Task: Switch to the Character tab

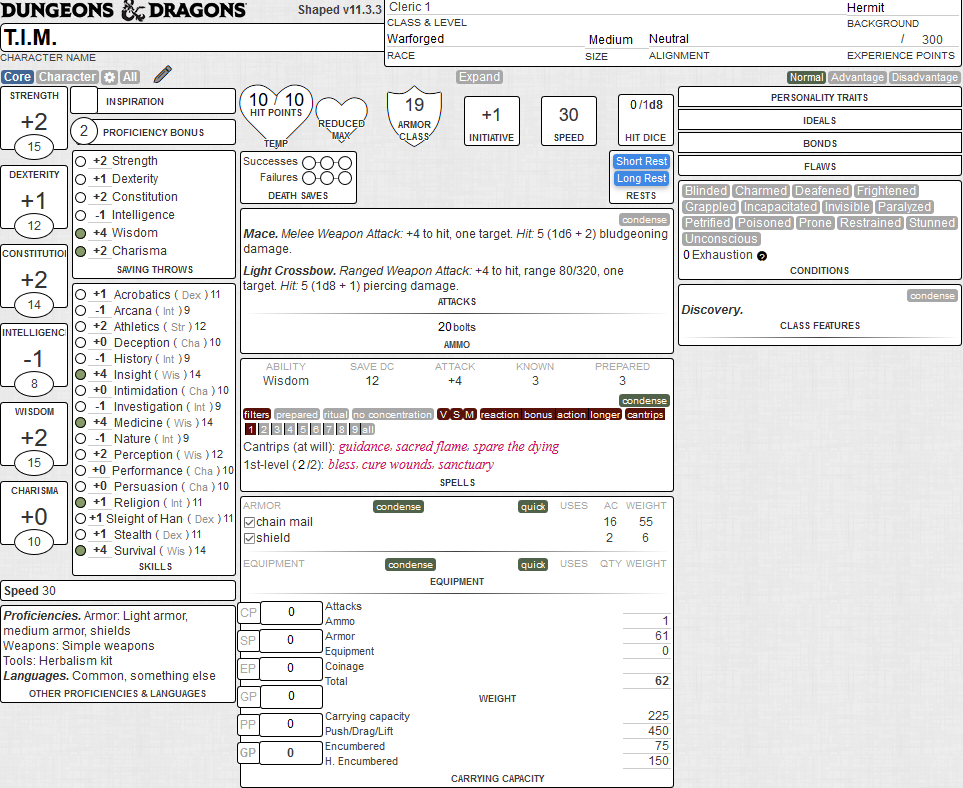Action: coord(67,77)
